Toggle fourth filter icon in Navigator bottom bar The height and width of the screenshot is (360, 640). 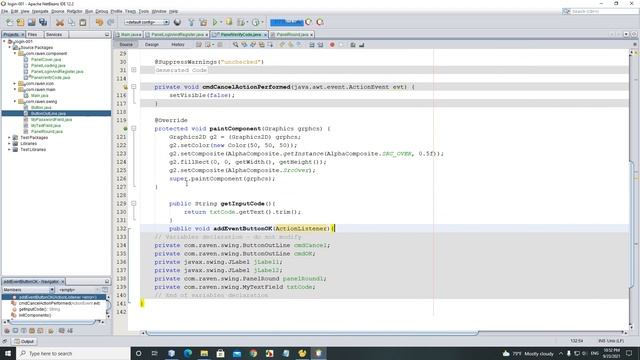[x=32, y=331]
